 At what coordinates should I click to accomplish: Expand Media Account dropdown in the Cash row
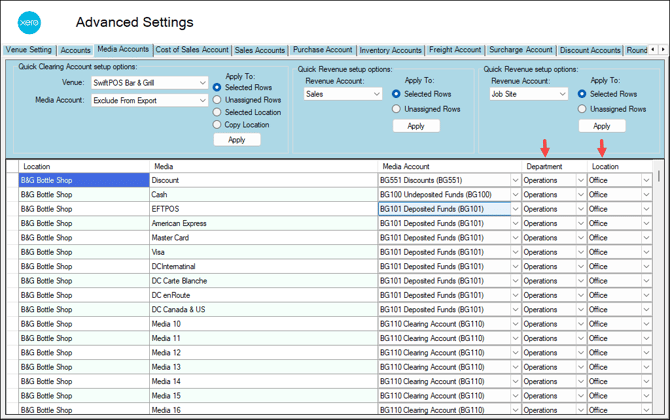515,195
